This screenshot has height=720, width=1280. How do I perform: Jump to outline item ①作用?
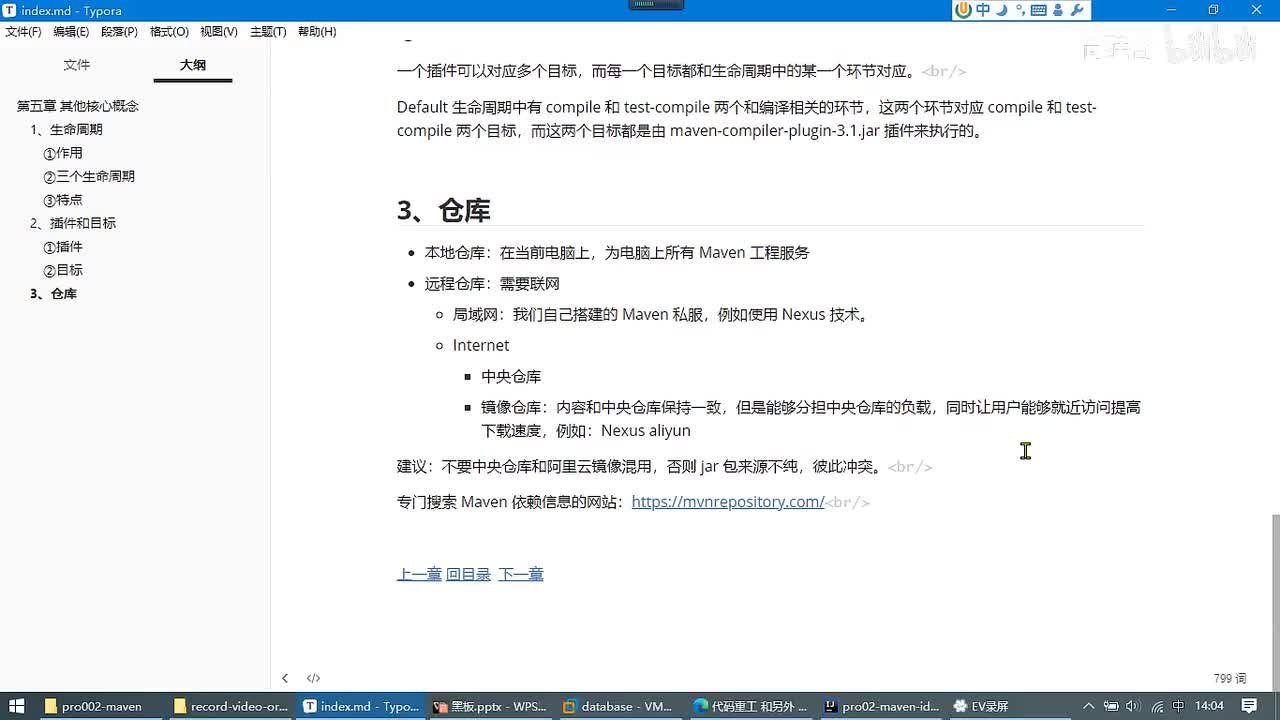point(63,153)
